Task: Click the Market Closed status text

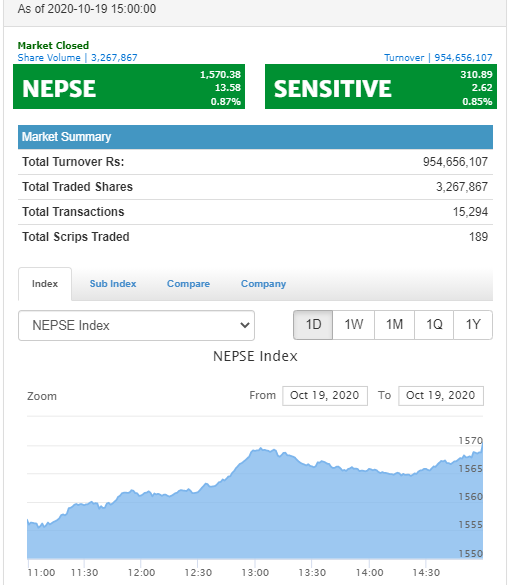Action: (x=53, y=46)
